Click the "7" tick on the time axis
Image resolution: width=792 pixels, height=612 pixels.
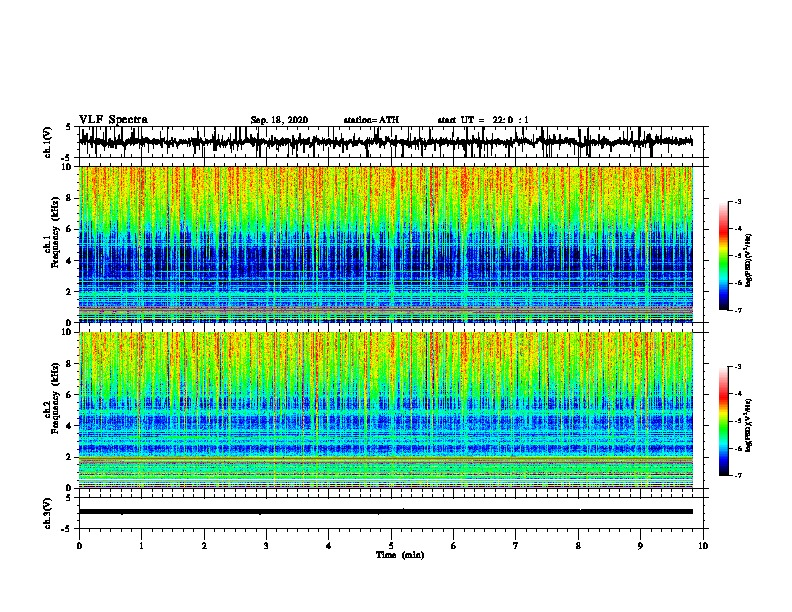(x=516, y=545)
